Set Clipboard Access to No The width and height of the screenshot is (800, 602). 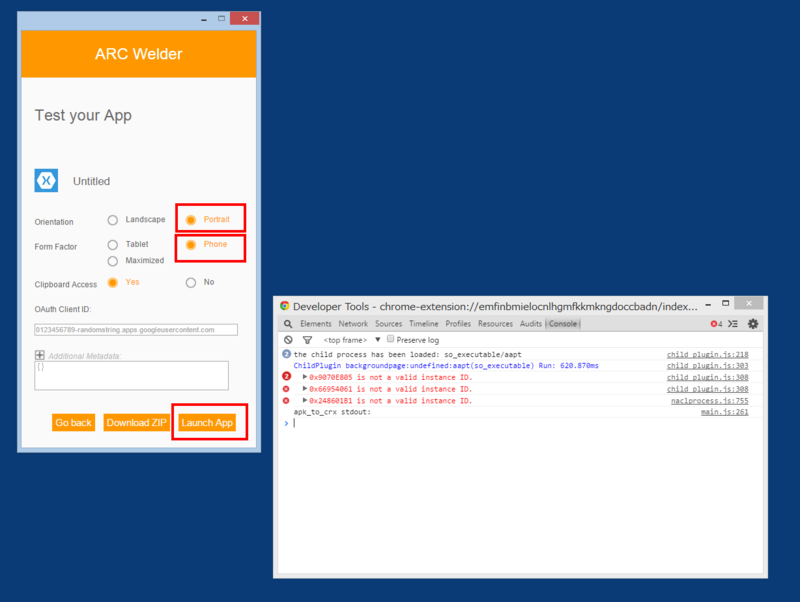191,283
